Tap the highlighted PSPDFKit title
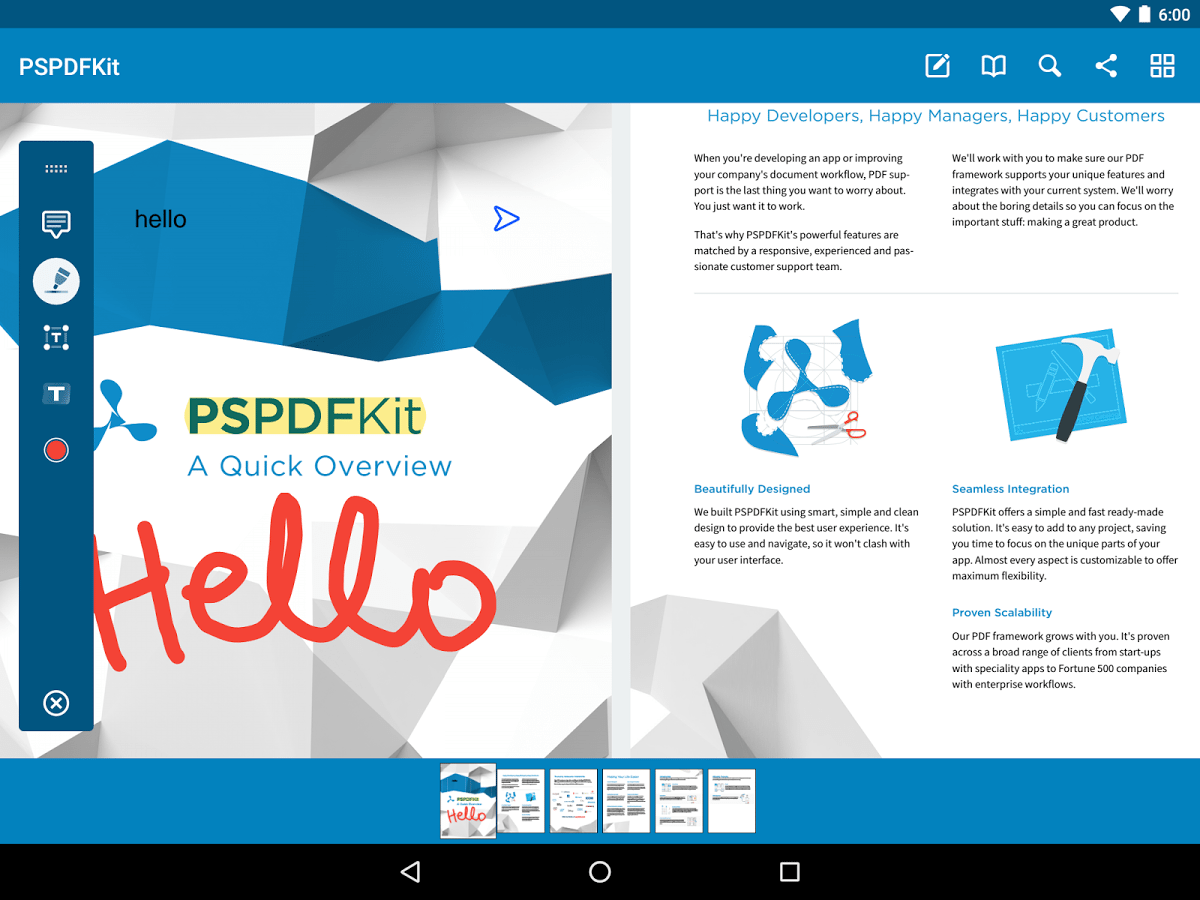This screenshot has height=900, width=1200. click(x=305, y=416)
